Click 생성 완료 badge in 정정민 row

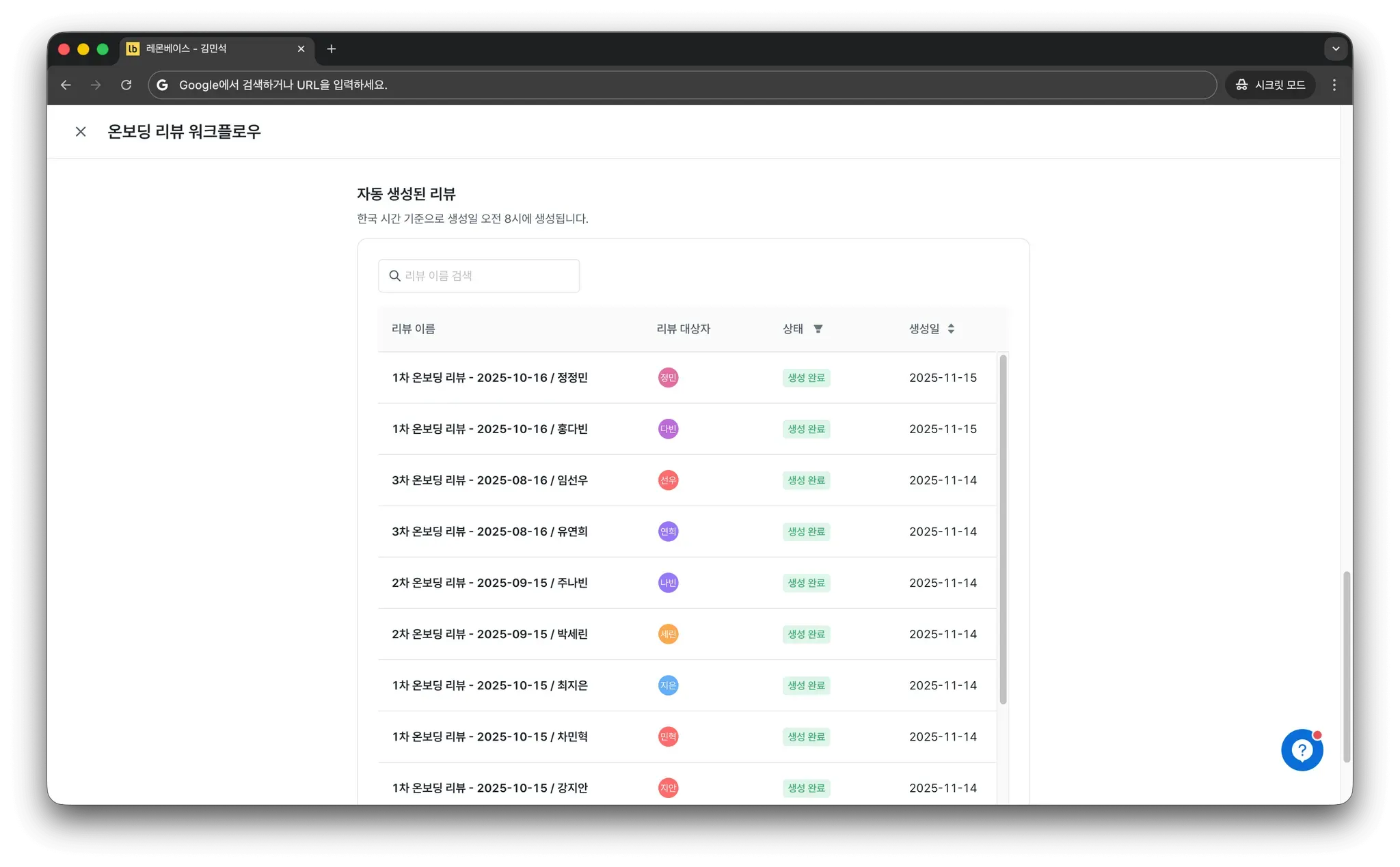click(806, 378)
